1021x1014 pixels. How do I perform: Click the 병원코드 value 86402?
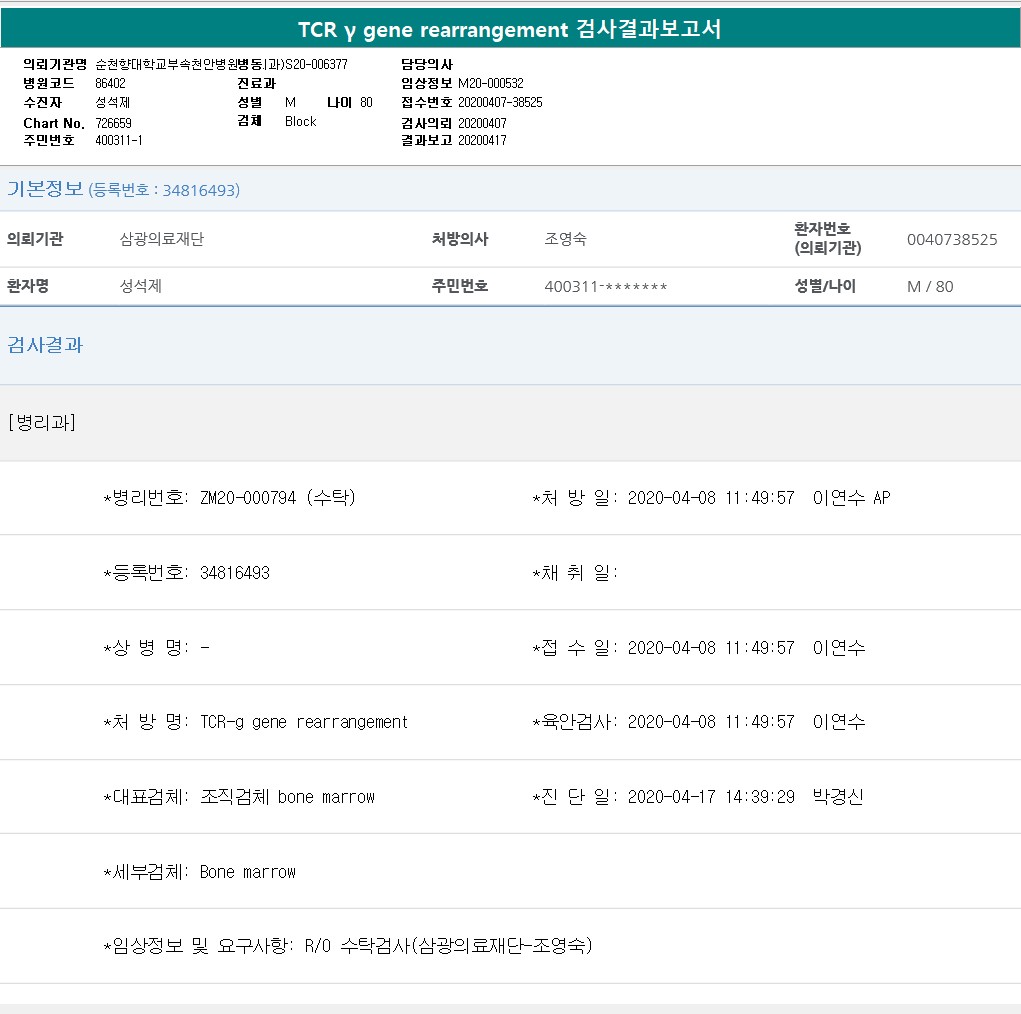110,84
